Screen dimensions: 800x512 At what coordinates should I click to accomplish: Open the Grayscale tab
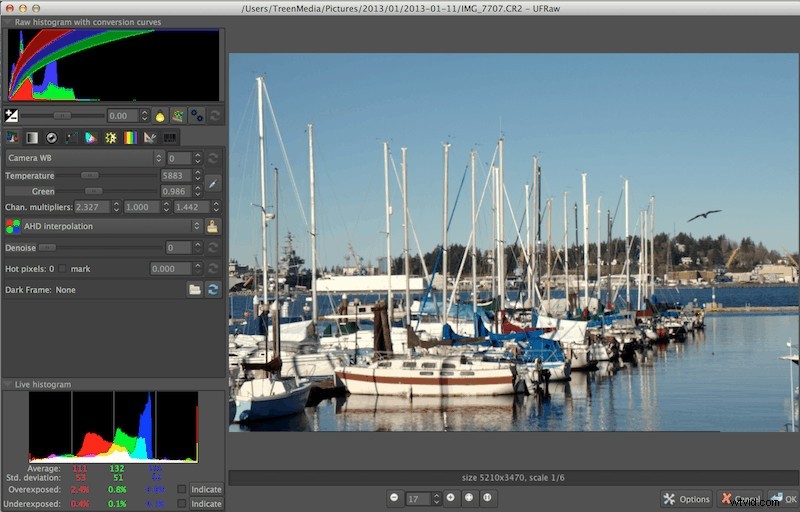pos(32,137)
